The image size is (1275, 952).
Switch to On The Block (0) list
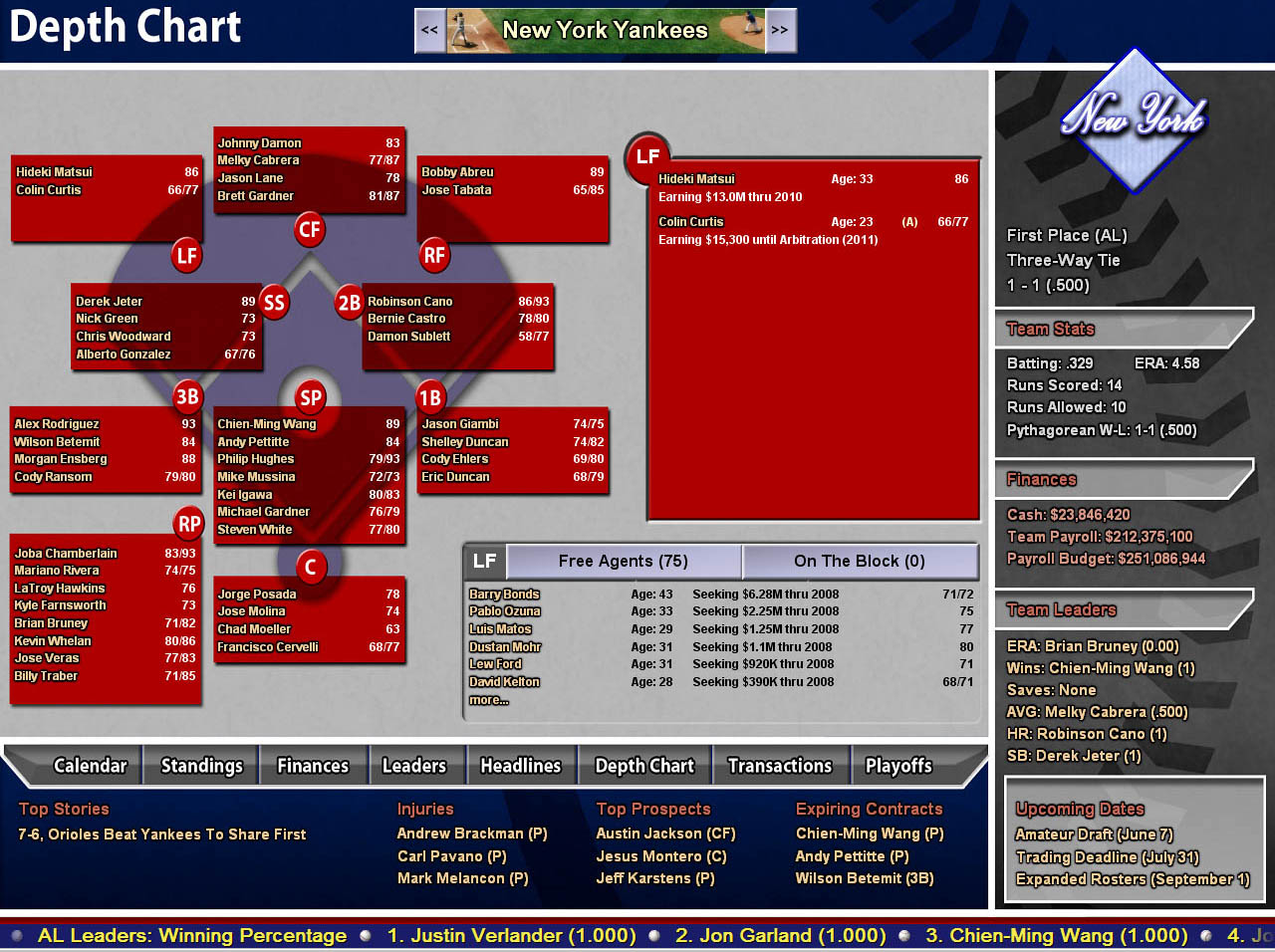coord(860,562)
